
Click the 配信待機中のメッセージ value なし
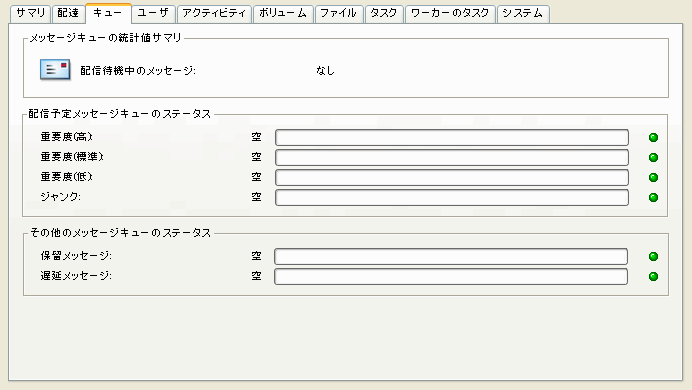325,71
